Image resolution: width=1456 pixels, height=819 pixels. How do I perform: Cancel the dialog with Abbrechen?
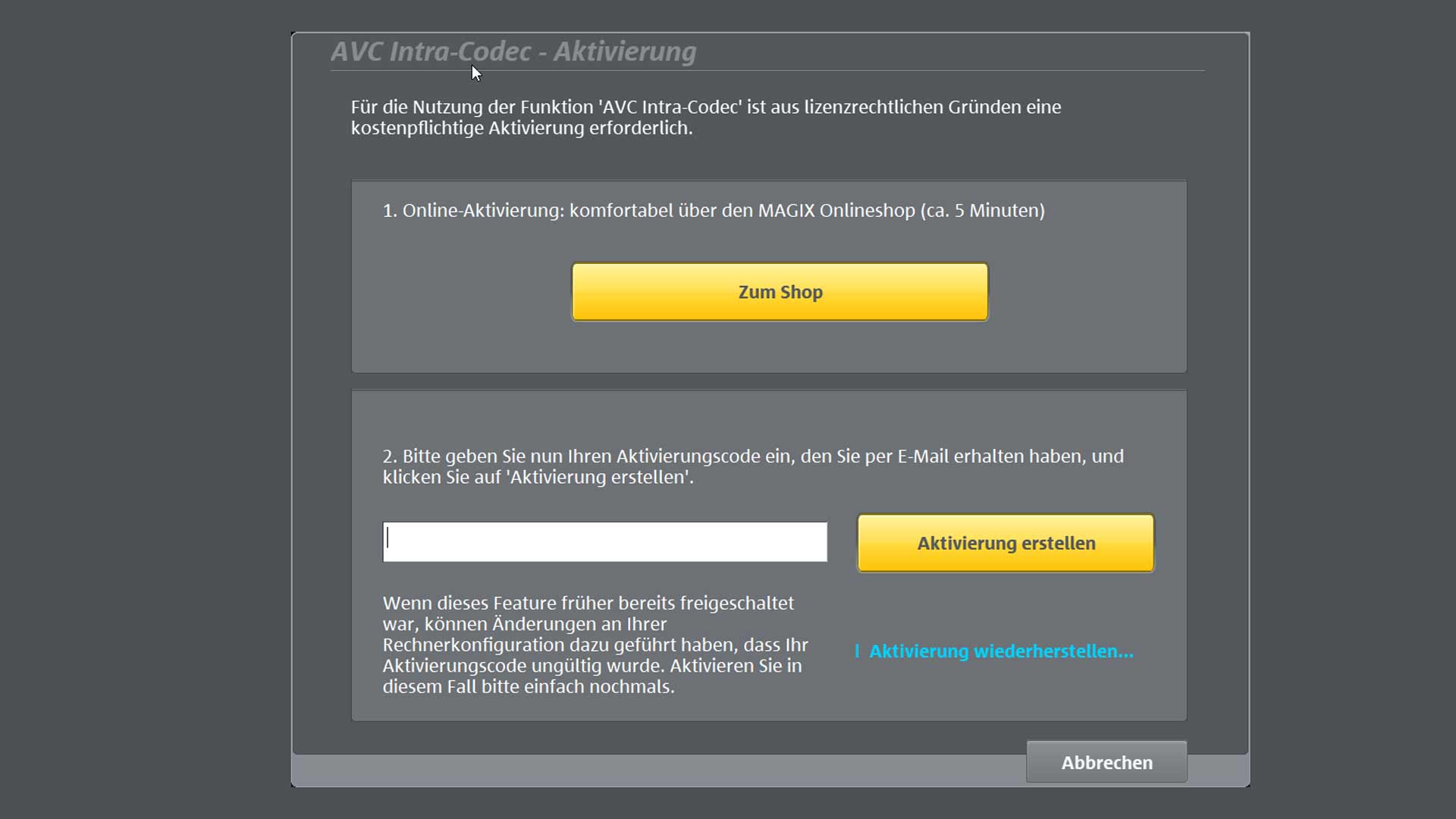pos(1106,762)
